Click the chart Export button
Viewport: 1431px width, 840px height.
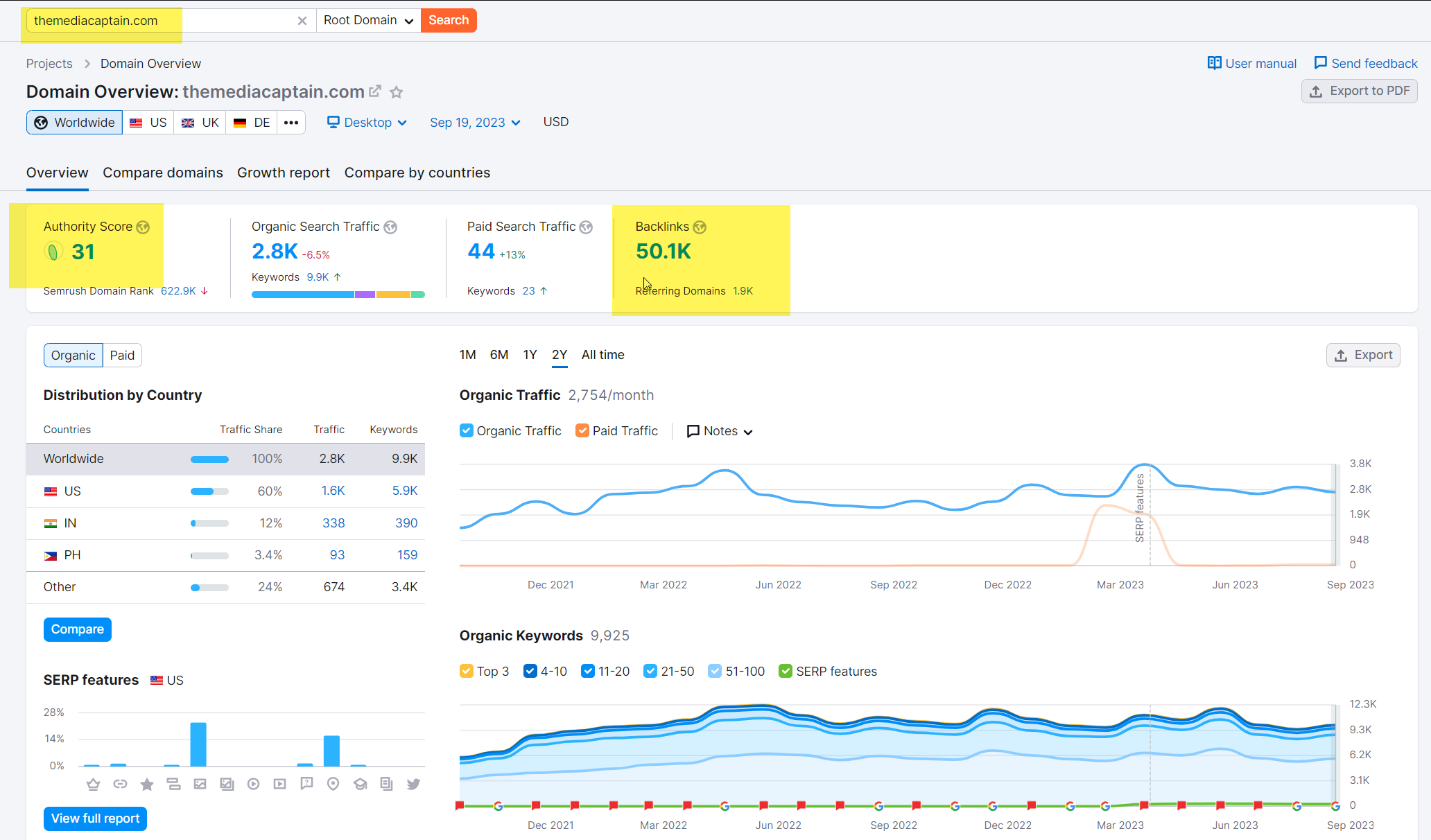point(1363,355)
